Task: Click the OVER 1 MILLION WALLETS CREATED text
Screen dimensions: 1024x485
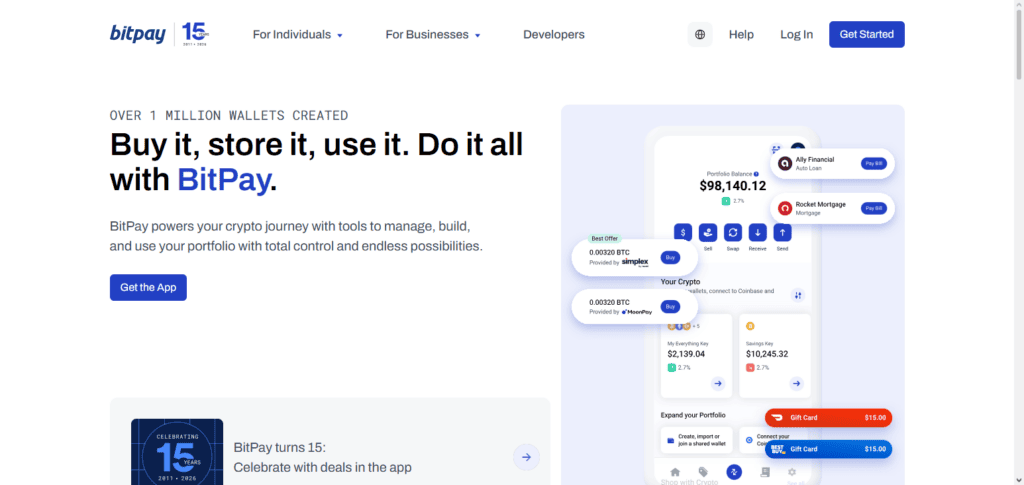Action: [x=229, y=116]
